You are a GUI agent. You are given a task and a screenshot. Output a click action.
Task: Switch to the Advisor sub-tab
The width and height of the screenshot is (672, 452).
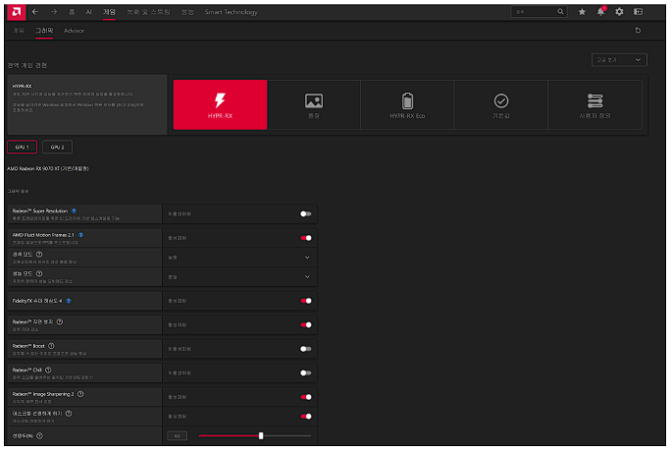click(x=74, y=31)
